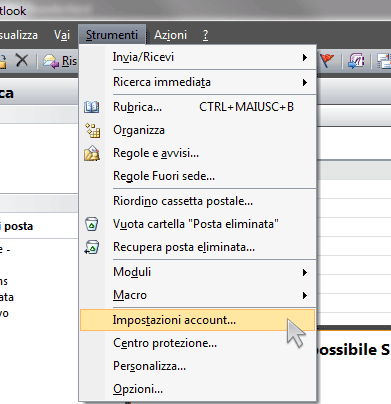Open Impostazioni account settings
This screenshot has height=404, width=391.
198,320
